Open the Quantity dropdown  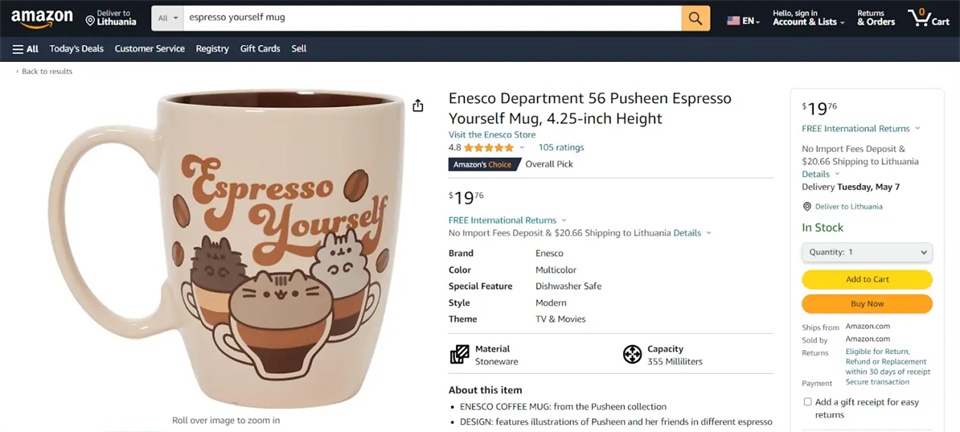point(867,252)
